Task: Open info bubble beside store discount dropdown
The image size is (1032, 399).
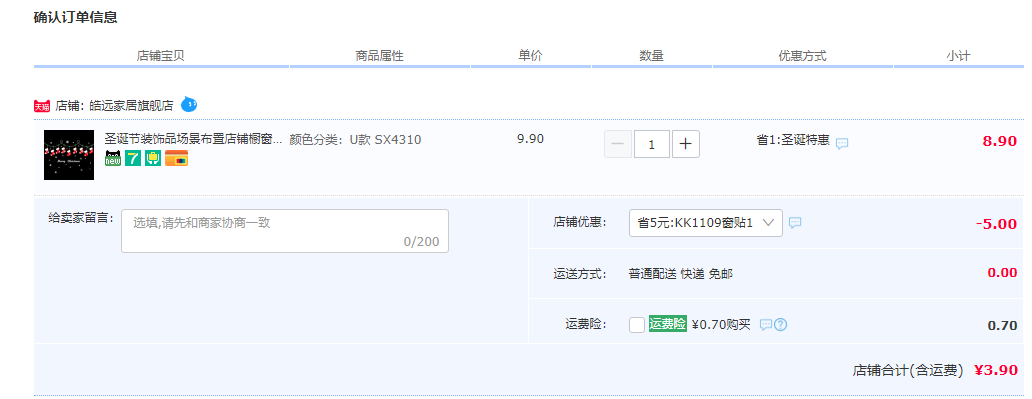Action: 795,223
